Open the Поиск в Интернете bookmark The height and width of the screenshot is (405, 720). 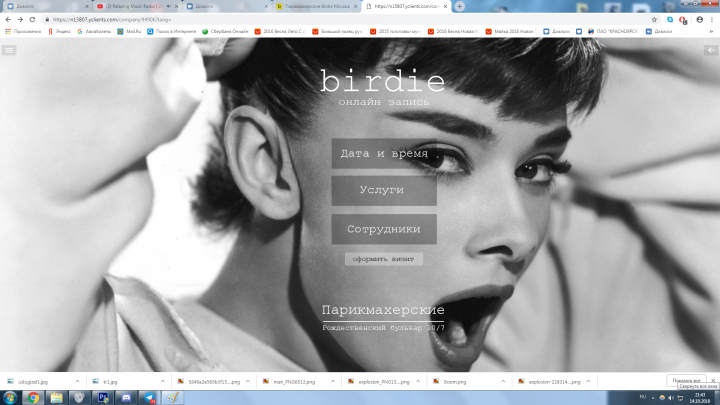[x=171, y=31]
